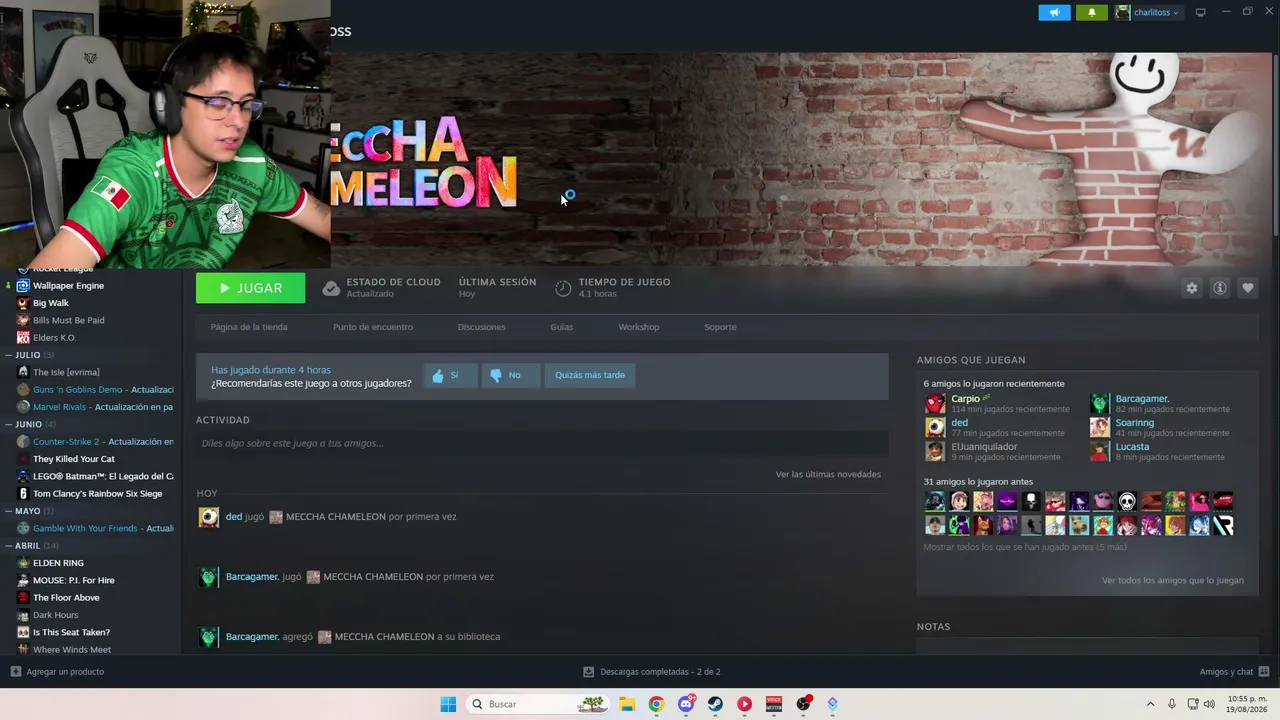The image size is (1280, 720).
Task: Open the charlitoss account dropdown
Action: (1148, 12)
